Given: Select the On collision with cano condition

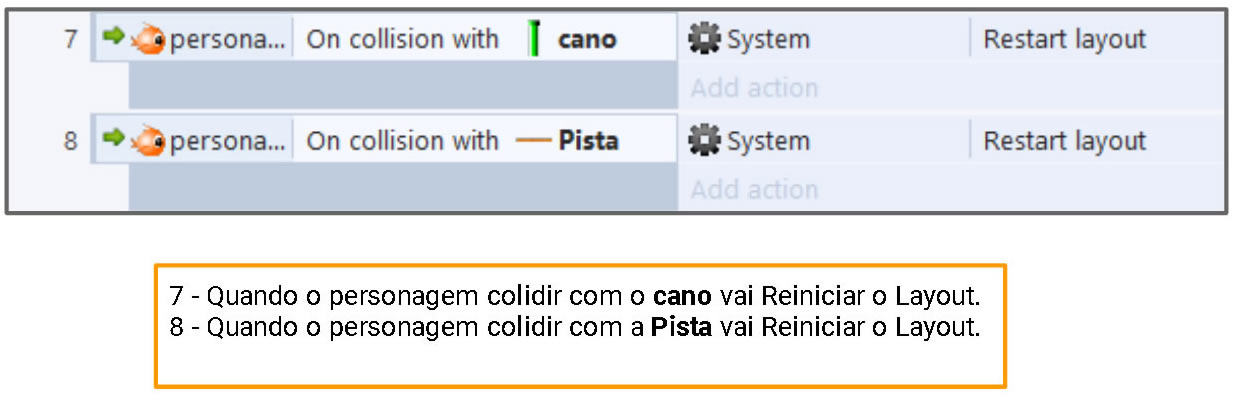Looking at the screenshot, I should click(485, 38).
